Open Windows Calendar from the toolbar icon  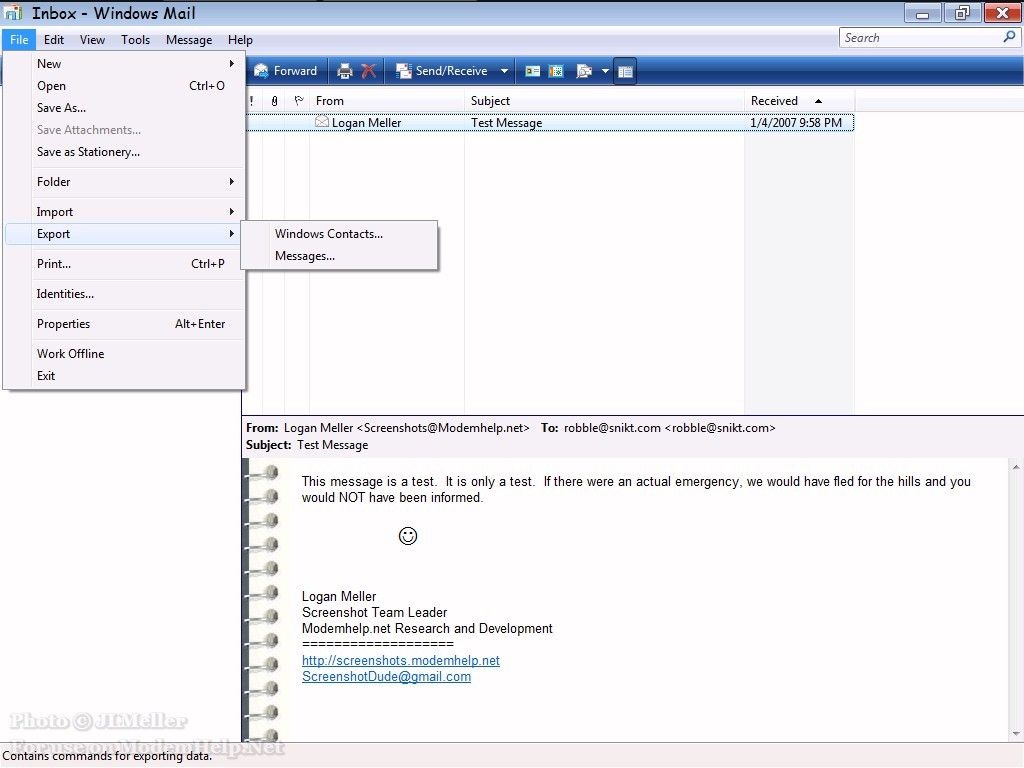pos(556,71)
